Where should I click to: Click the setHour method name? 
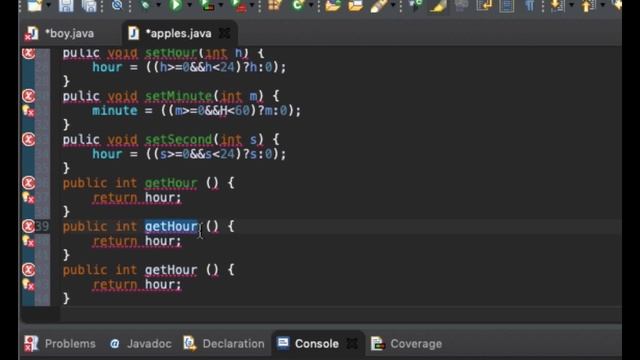(171, 53)
